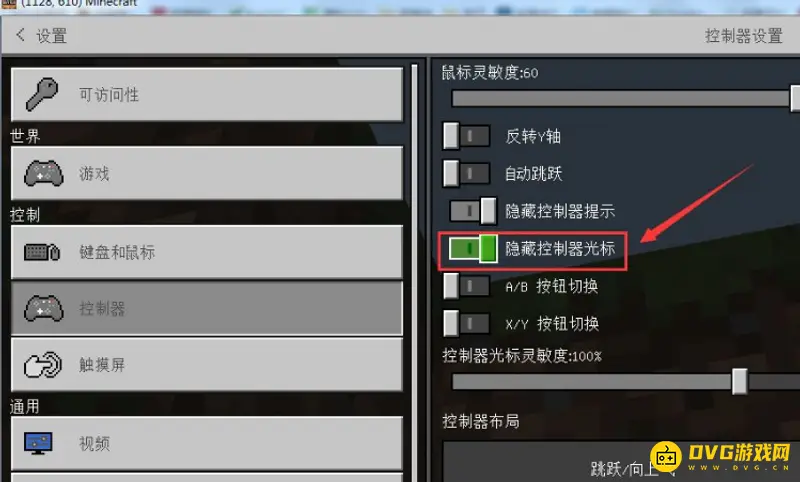
Task: Click the touch hand icon for 触摸屏
Action: (43, 365)
